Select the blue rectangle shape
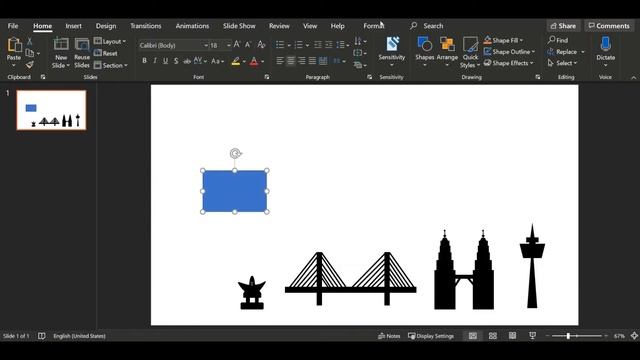 click(235, 191)
